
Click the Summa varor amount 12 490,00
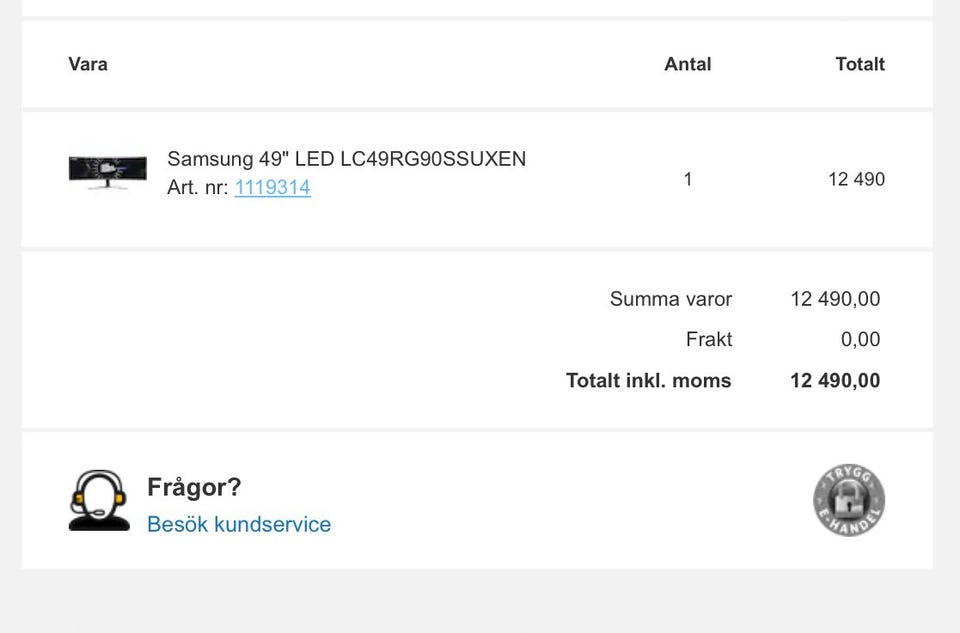[x=835, y=299]
